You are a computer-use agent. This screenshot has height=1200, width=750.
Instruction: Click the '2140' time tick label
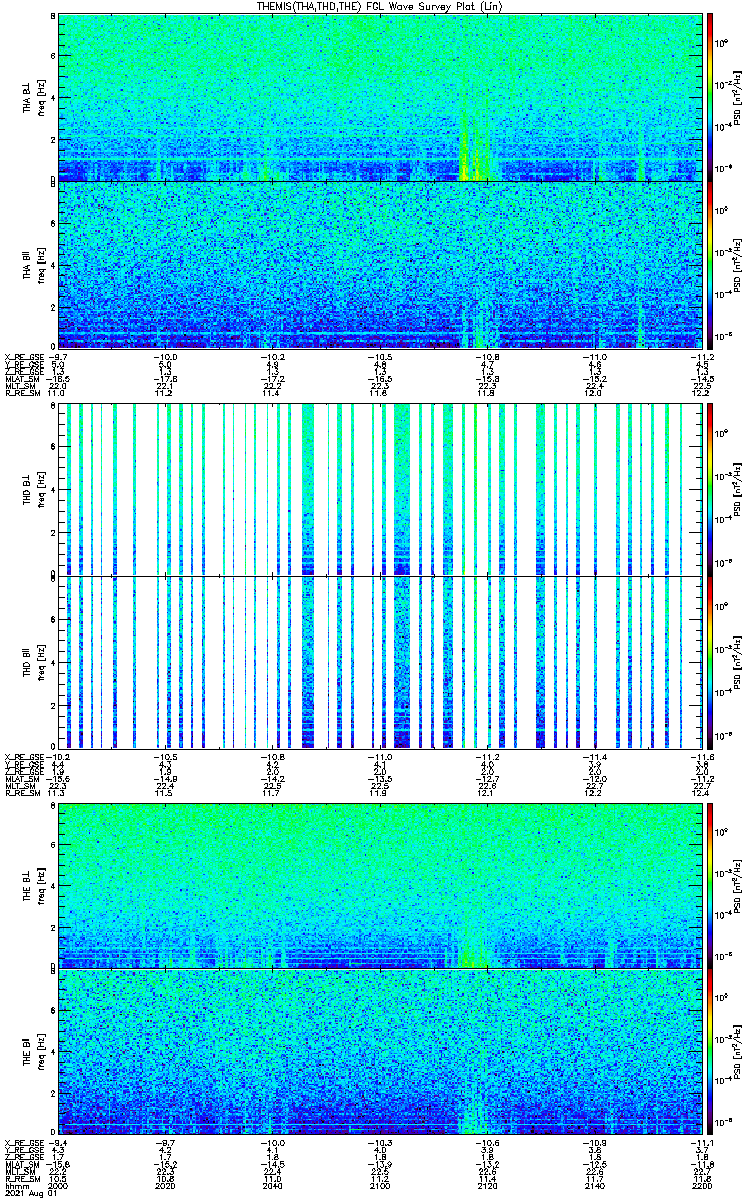pos(595,1186)
